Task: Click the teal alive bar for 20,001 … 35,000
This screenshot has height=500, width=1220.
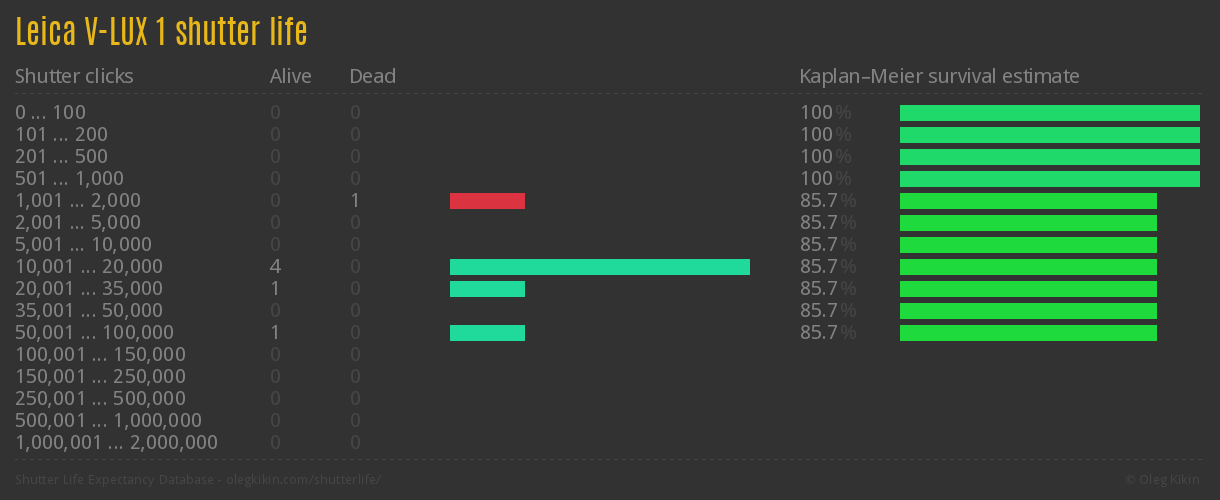Action: tap(487, 289)
